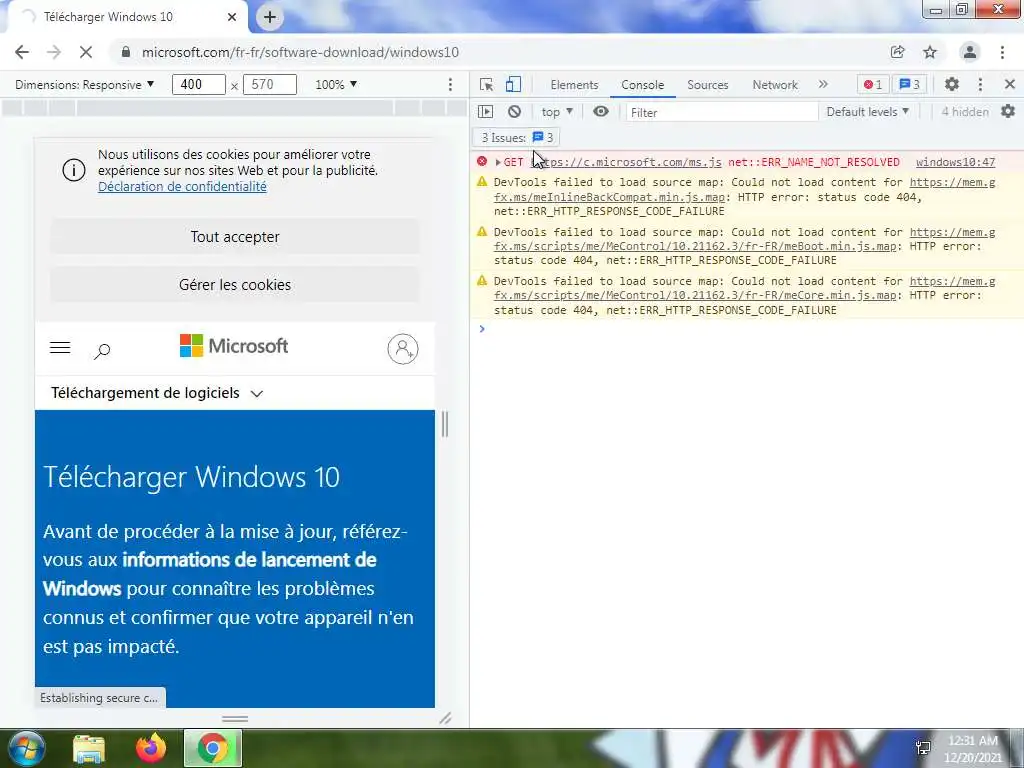
Task: Click the 3 Issues button
Action: (x=517, y=138)
